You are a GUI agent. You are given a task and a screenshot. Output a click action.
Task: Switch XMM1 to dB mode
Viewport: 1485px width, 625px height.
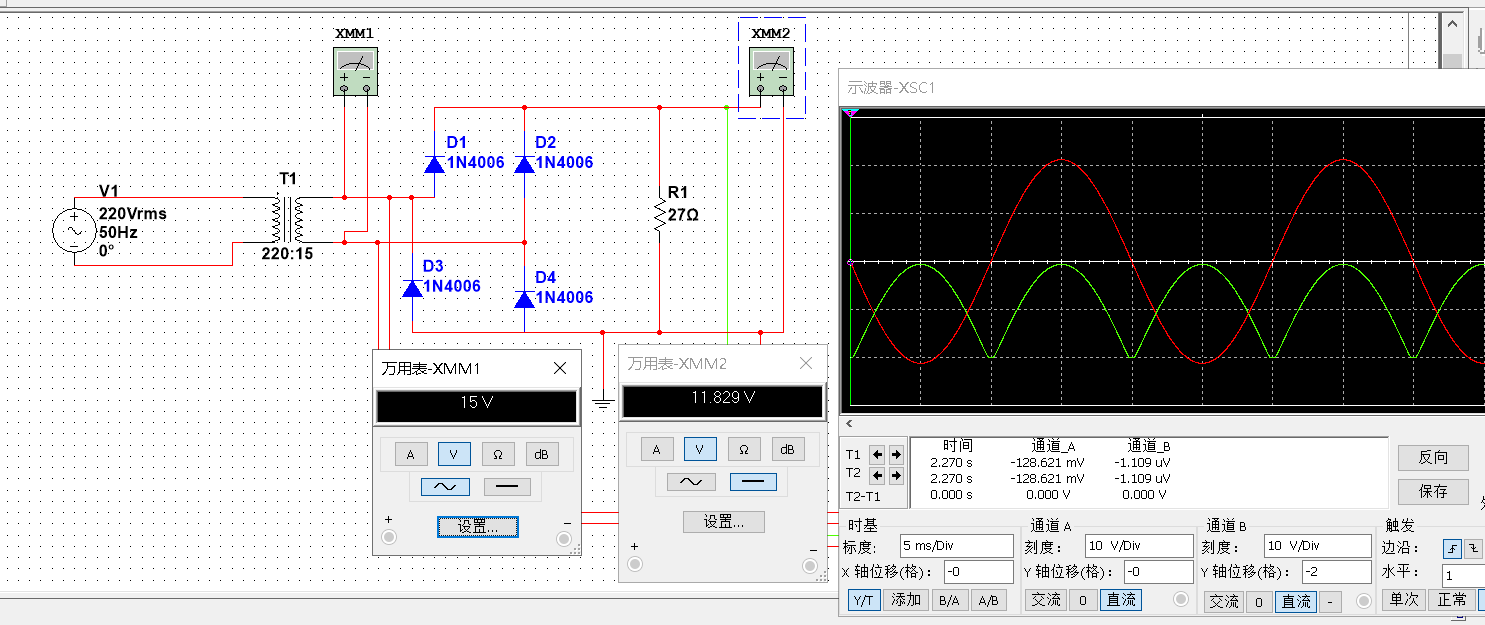pyautogui.click(x=542, y=454)
